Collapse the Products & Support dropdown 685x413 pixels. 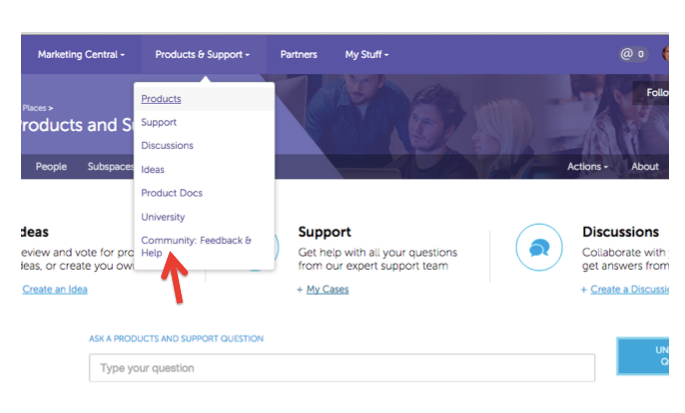(202, 55)
